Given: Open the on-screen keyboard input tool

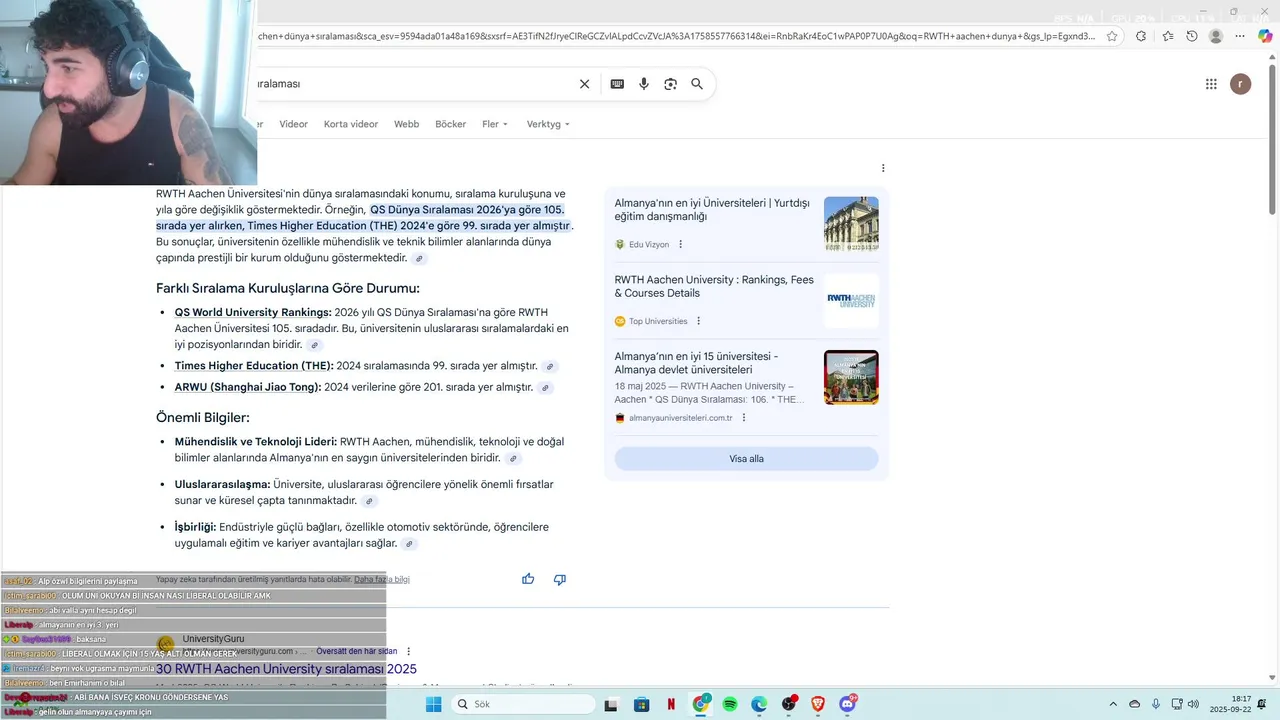Looking at the screenshot, I should point(617,84).
